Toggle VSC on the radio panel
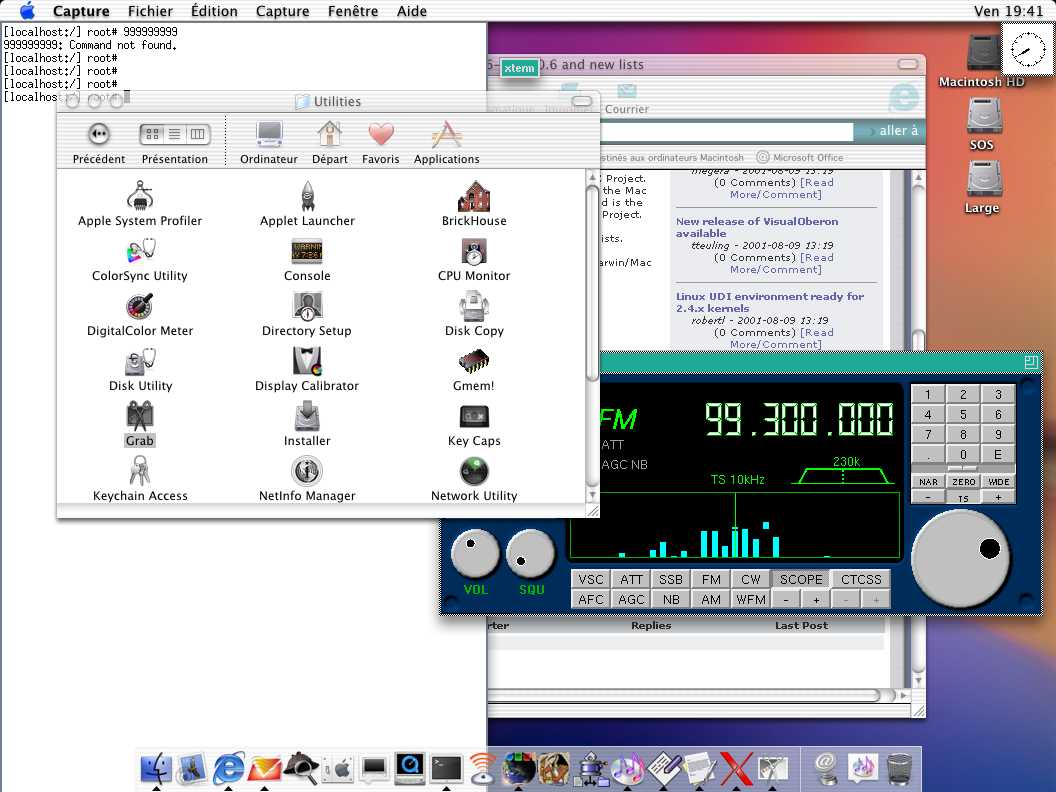This screenshot has width=1056, height=792. (591, 579)
